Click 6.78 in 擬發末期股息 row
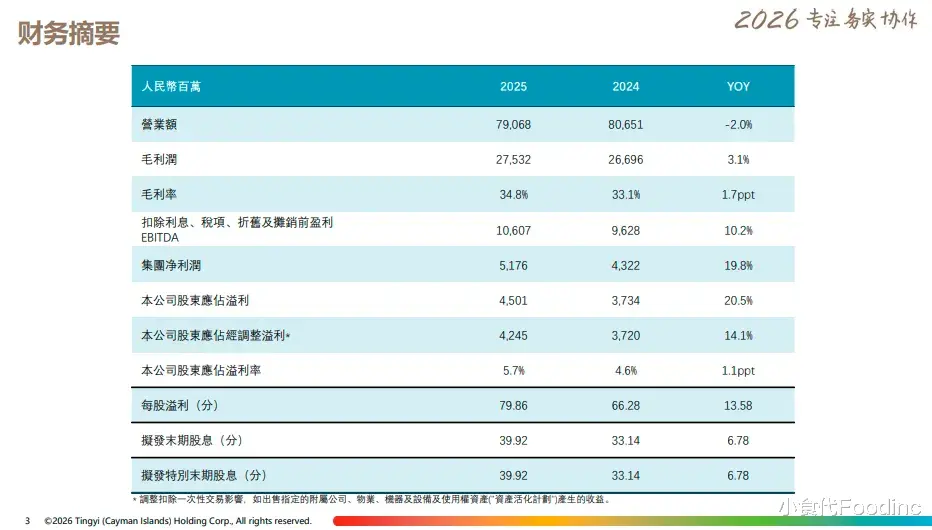This screenshot has width=932, height=530. [738, 441]
